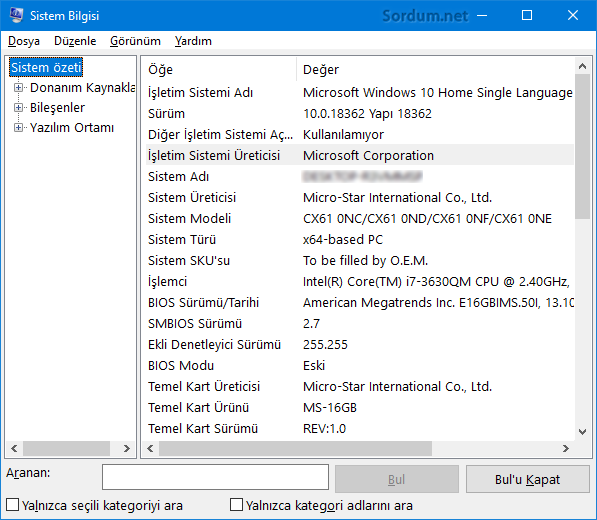Select the Temel Kart Üreticisi row
Image resolution: width=597 pixels, height=520 pixels.
click(x=360, y=386)
